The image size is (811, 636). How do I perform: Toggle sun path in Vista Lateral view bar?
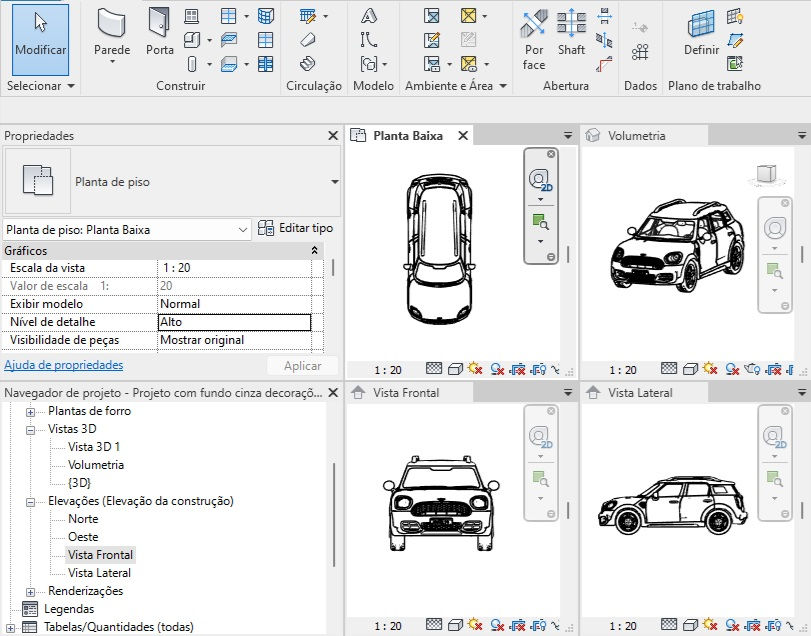(x=710, y=625)
